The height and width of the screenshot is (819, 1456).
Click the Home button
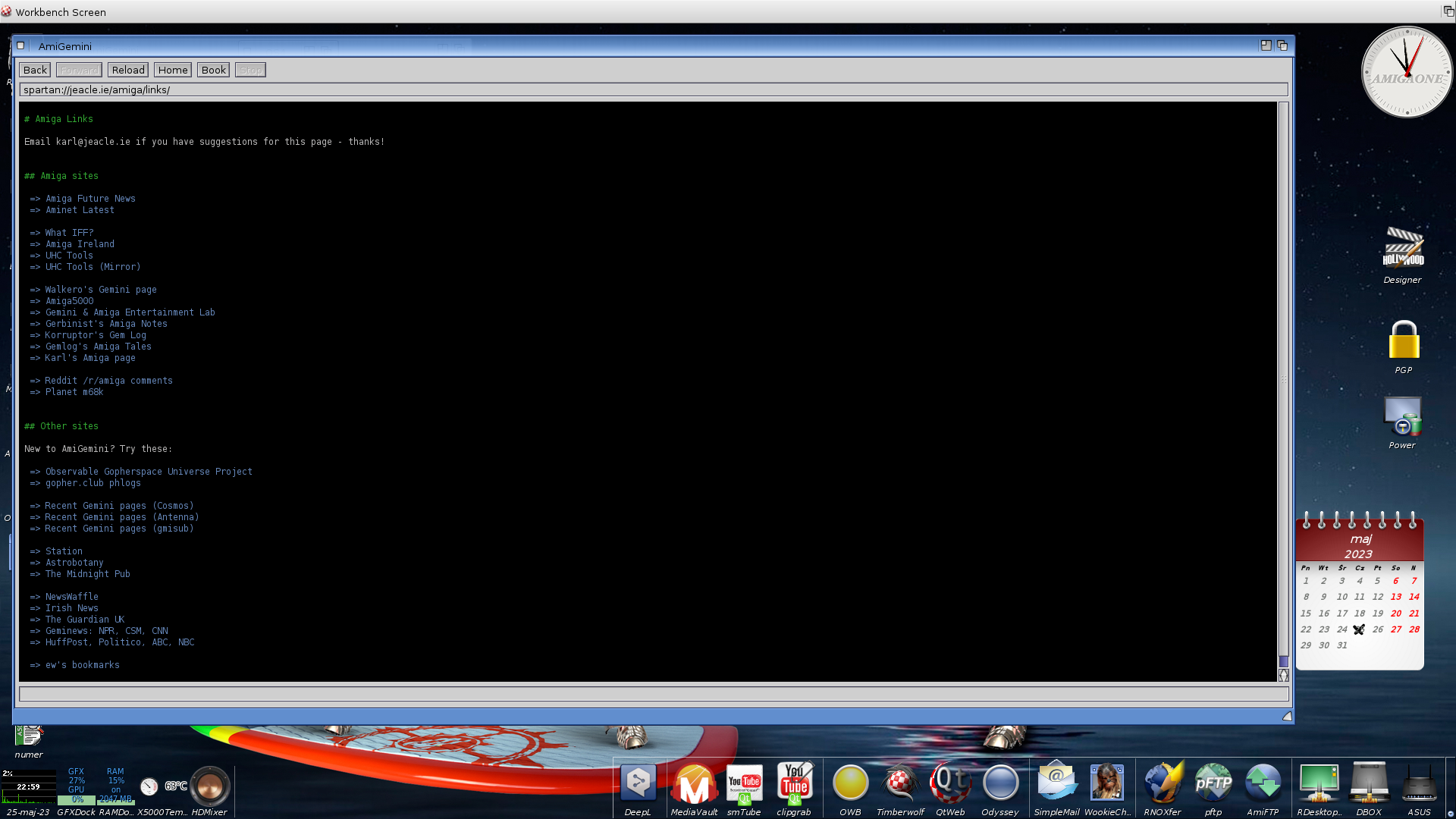[x=173, y=70]
